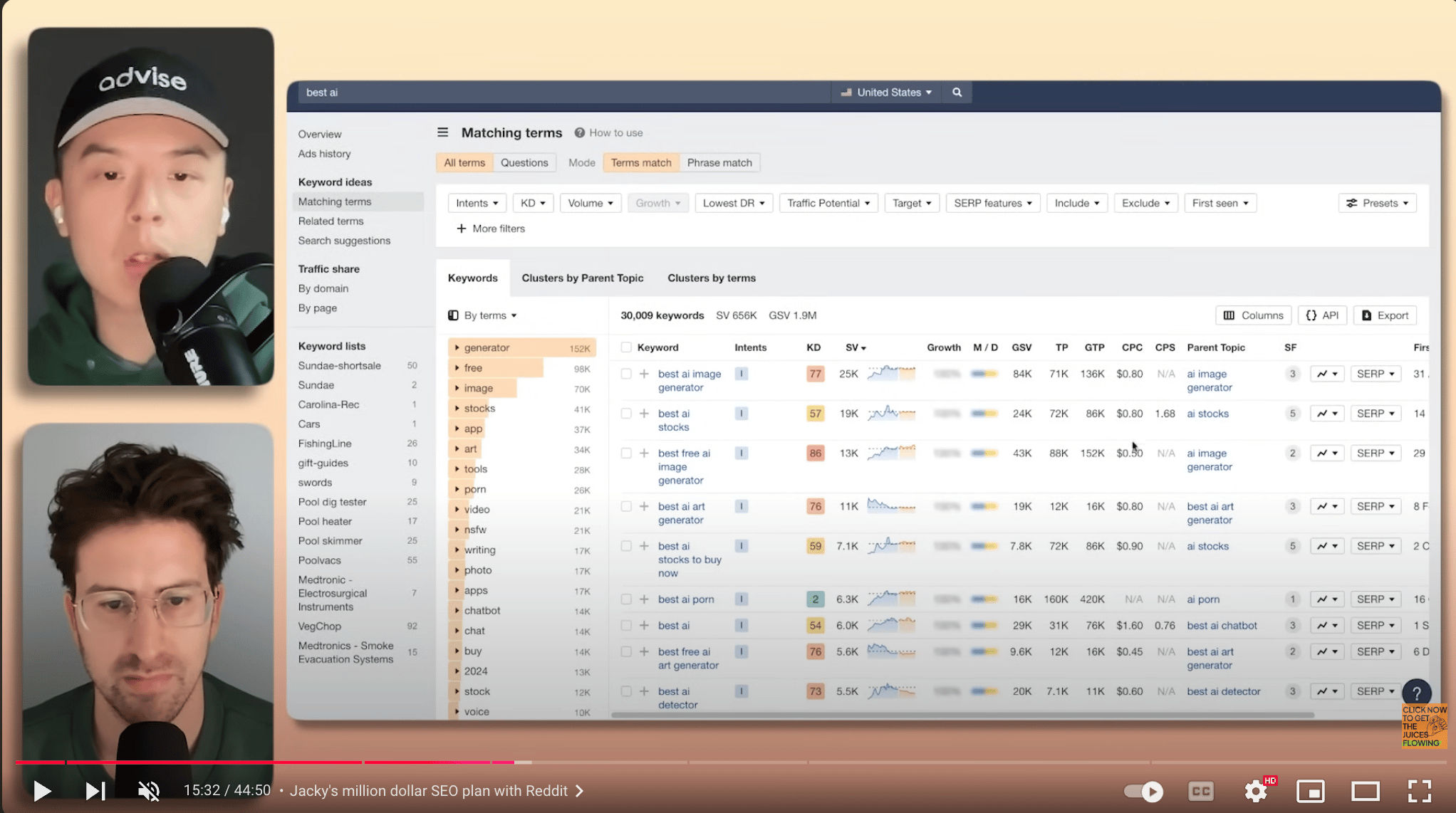Check the box for 'best ai image generator'
This screenshot has height=813, width=1456.
click(625, 374)
